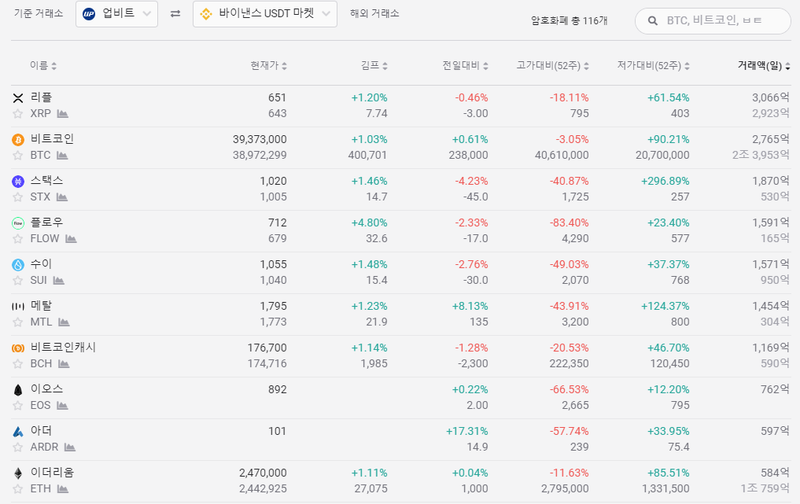
Task: Expand the 업비트 base exchange dropdown
Action: (x=117, y=14)
